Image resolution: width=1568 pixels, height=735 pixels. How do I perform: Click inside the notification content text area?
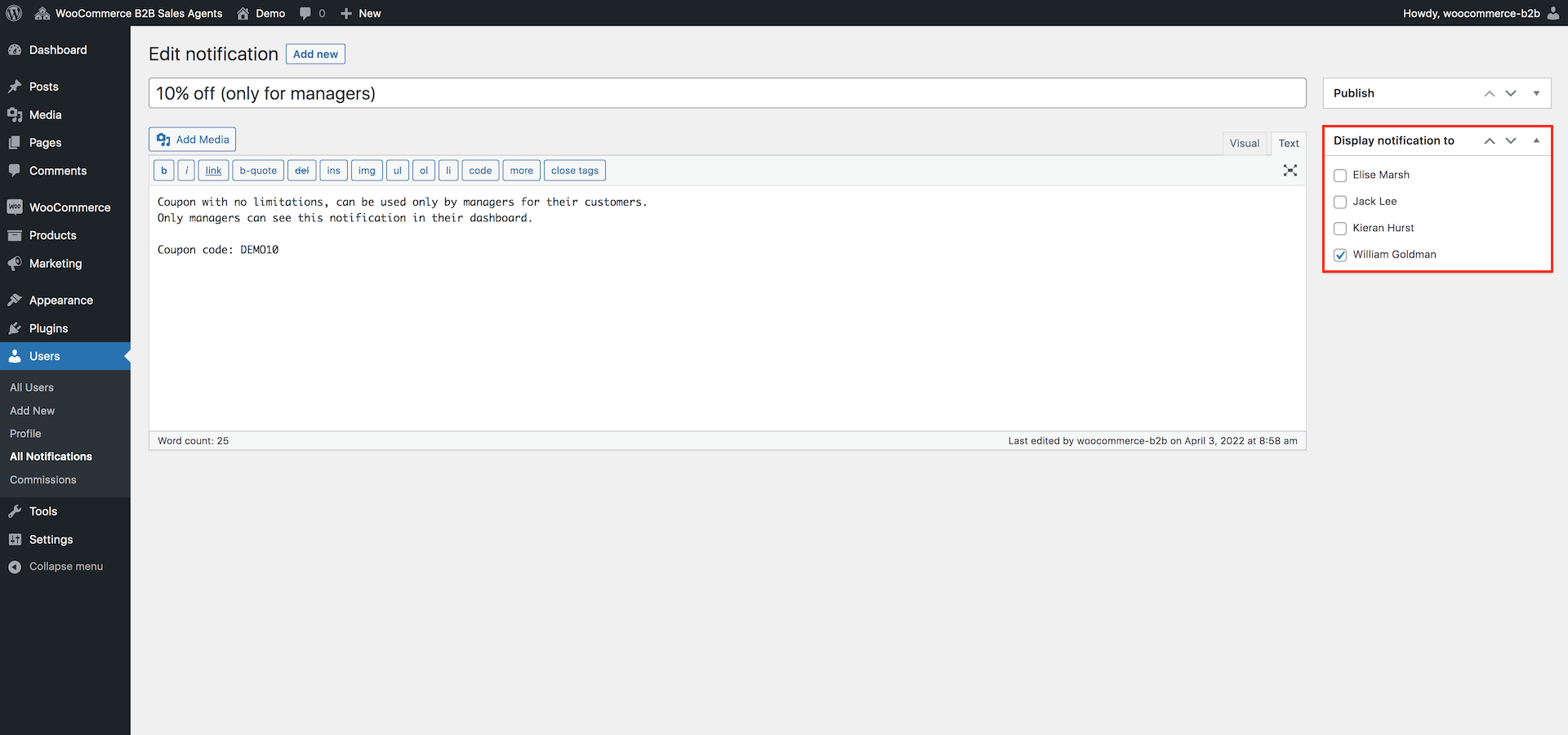(727, 308)
